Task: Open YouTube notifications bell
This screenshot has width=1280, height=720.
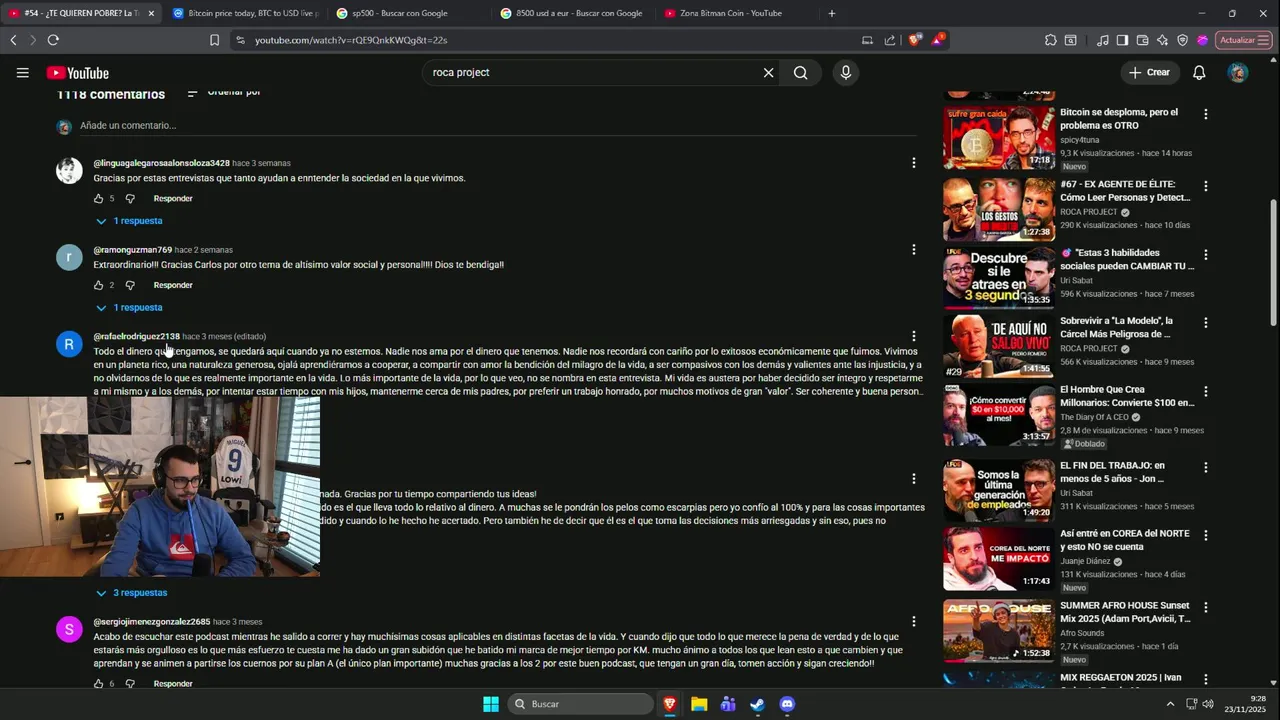Action: 1199,73
